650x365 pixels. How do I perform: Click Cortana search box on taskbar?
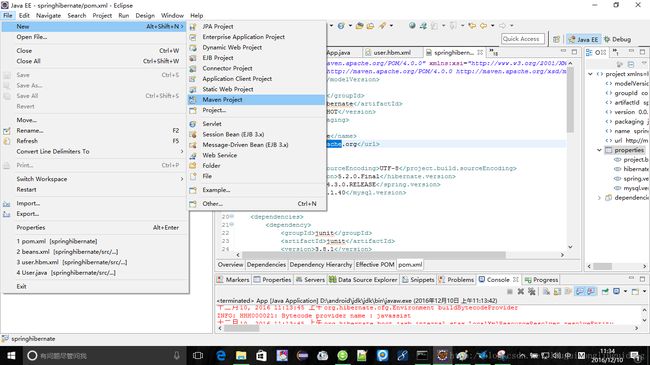[x=104, y=355]
